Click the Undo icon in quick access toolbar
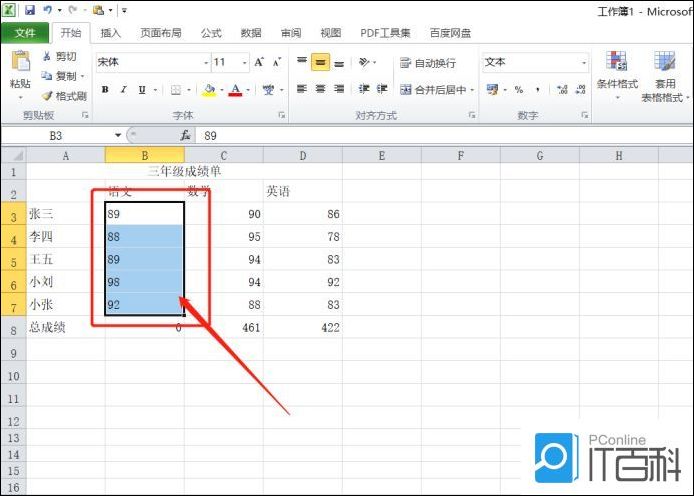The height and width of the screenshot is (496, 694). (47, 10)
